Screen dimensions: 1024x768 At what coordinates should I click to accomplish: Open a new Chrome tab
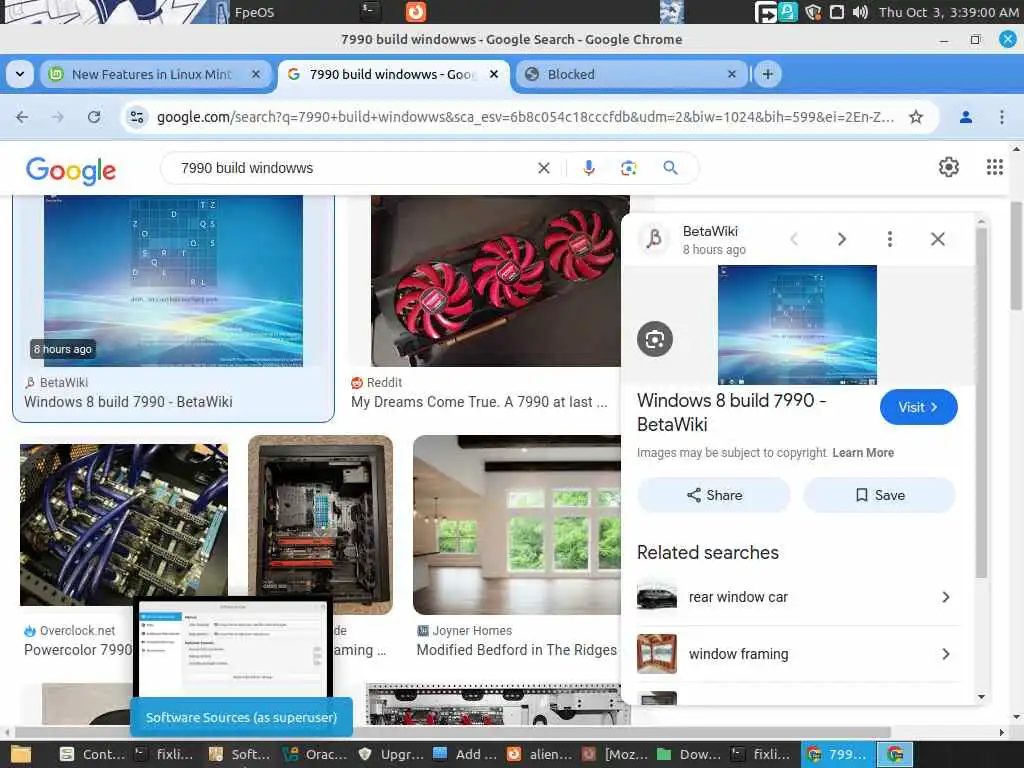pyautogui.click(x=768, y=74)
